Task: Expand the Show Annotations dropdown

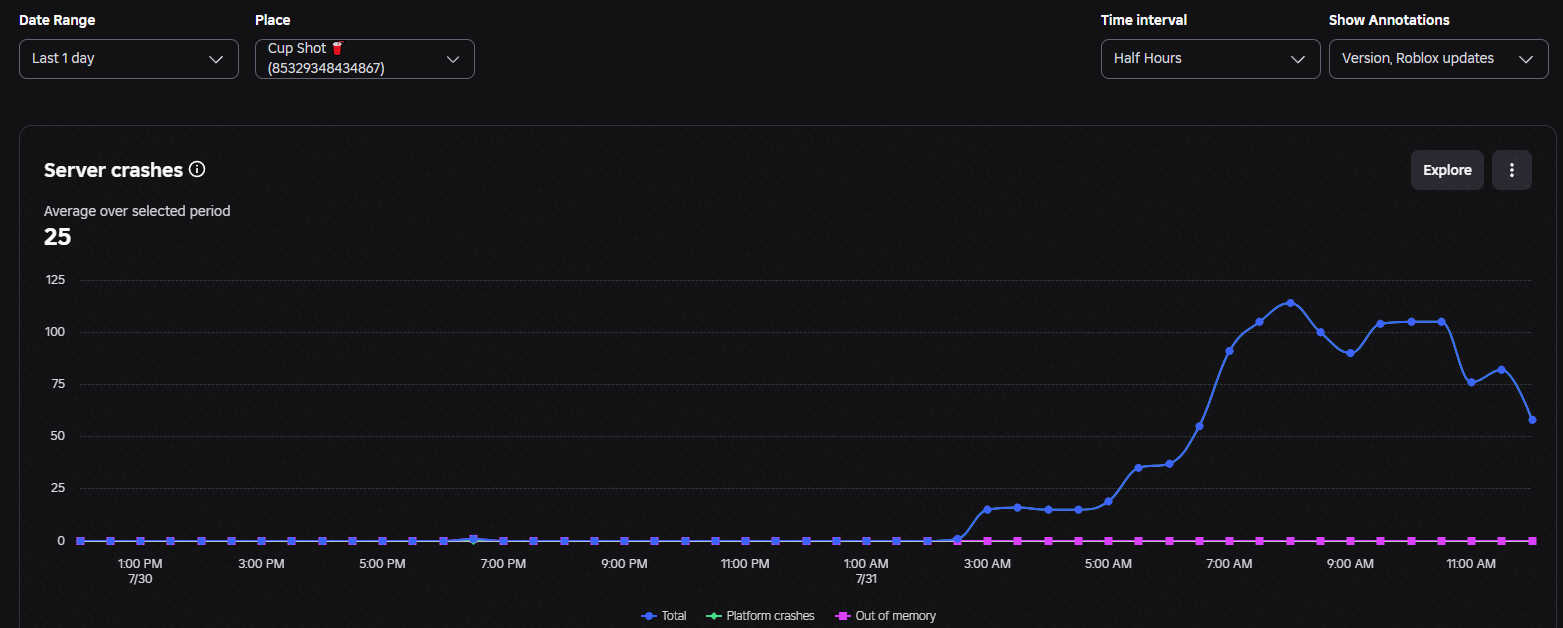Action: pos(1438,59)
